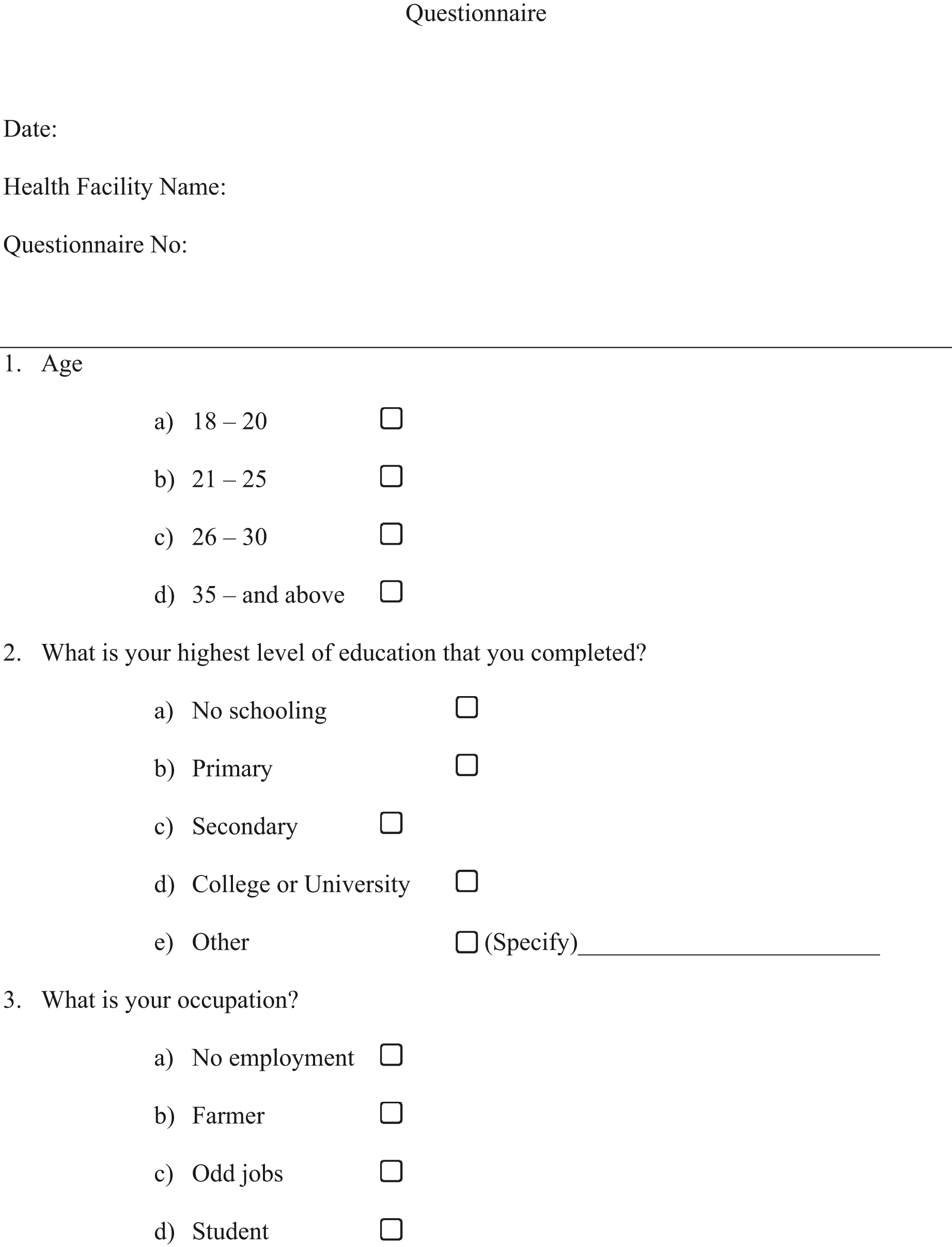The image size is (952, 1247).
Task: Check the No employment box
Action: pyautogui.click(x=391, y=1055)
